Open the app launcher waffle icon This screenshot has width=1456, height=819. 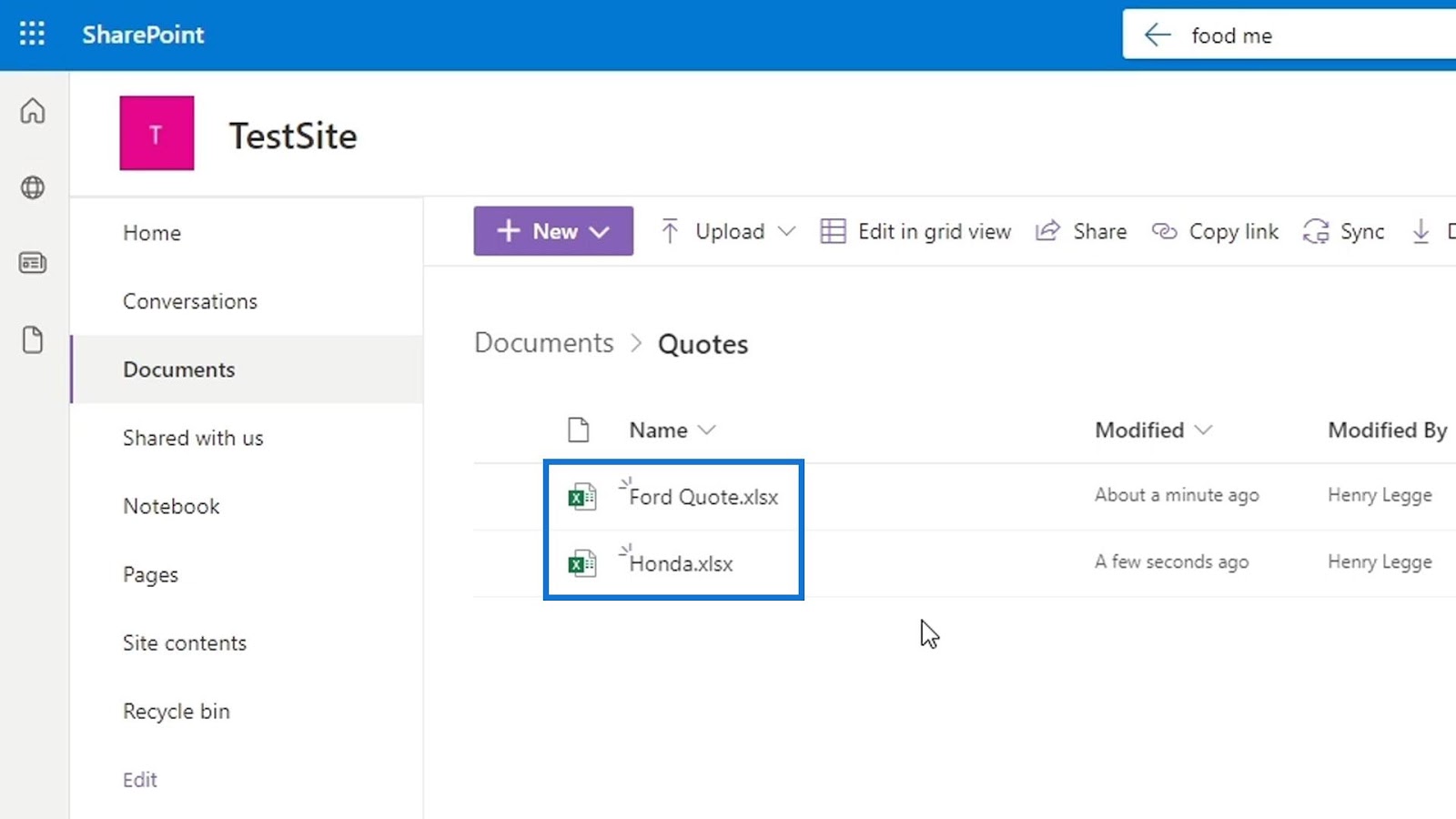pos(32,35)
